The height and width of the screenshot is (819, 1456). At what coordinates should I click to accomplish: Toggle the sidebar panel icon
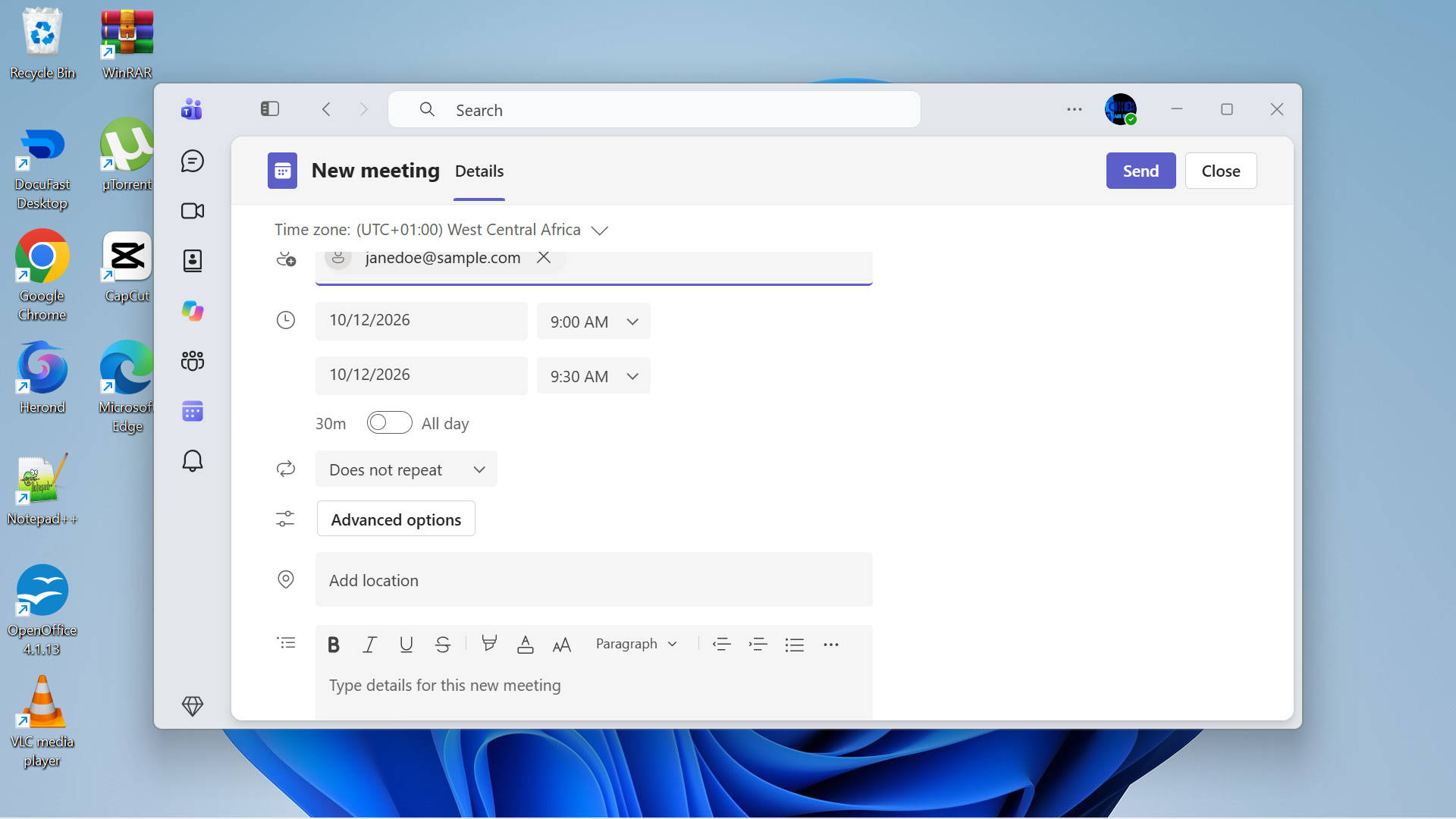point(270,109)
